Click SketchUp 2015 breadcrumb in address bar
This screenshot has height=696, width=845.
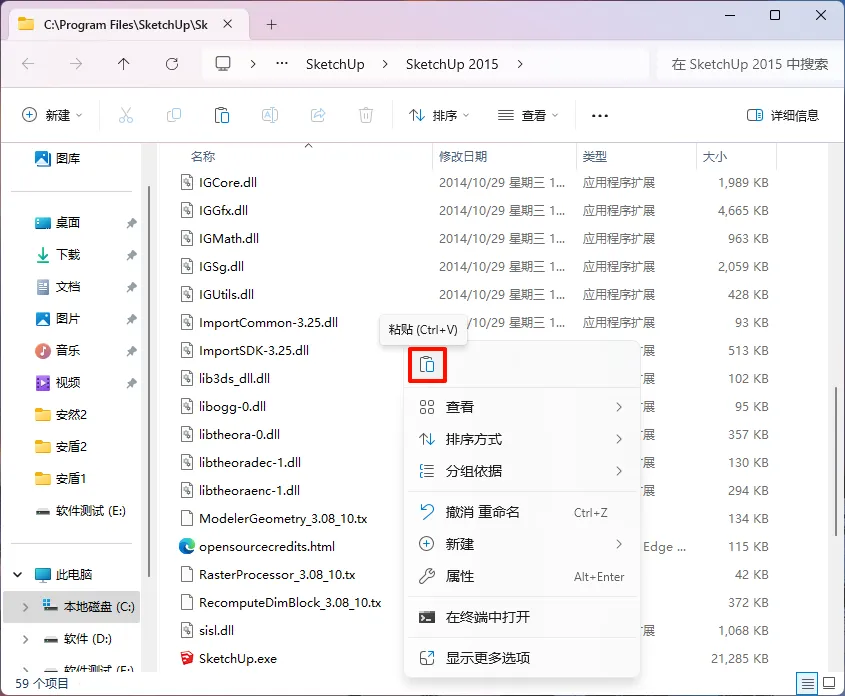pos(452,64)
